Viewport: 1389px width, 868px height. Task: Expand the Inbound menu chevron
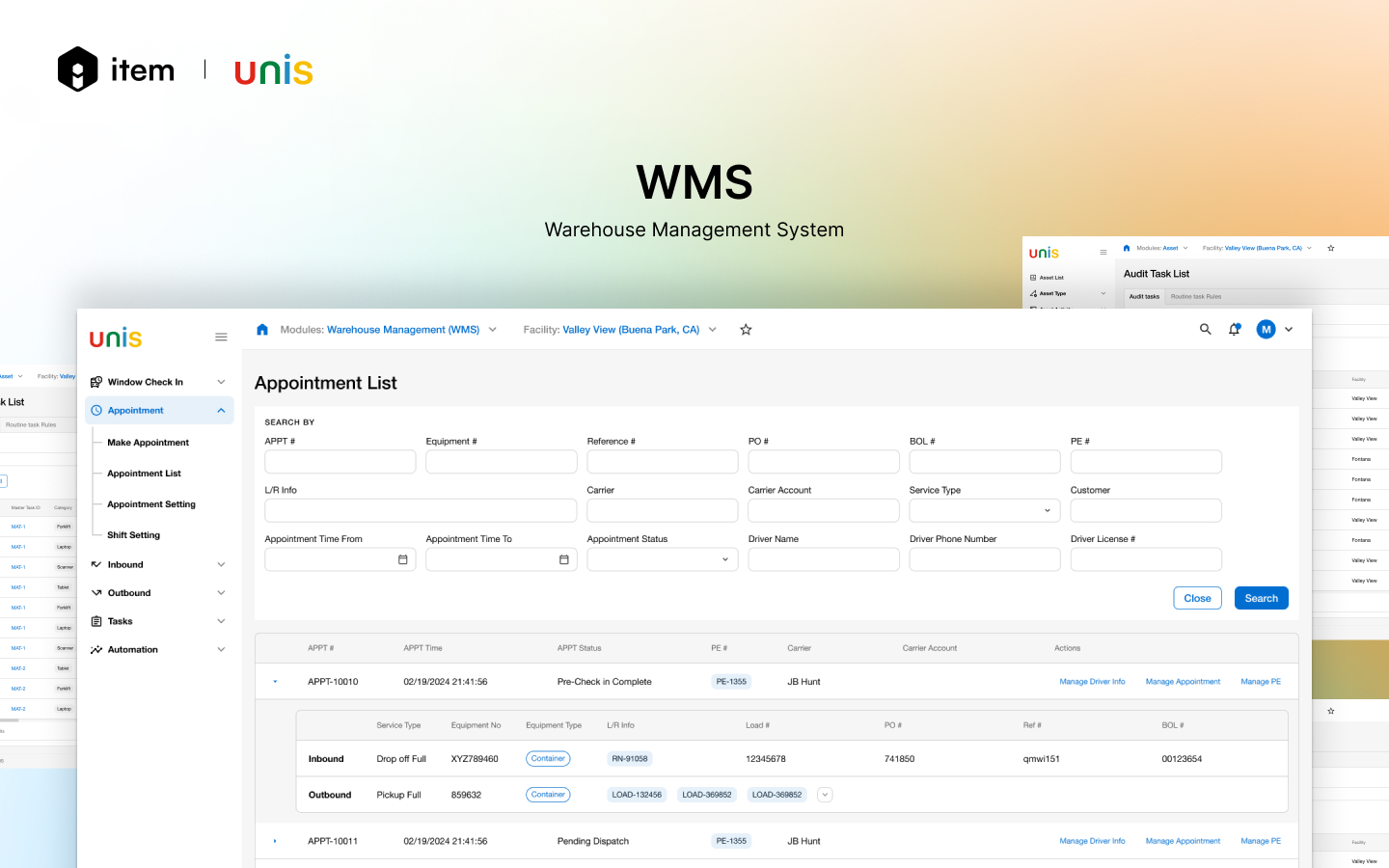point(221,564)
